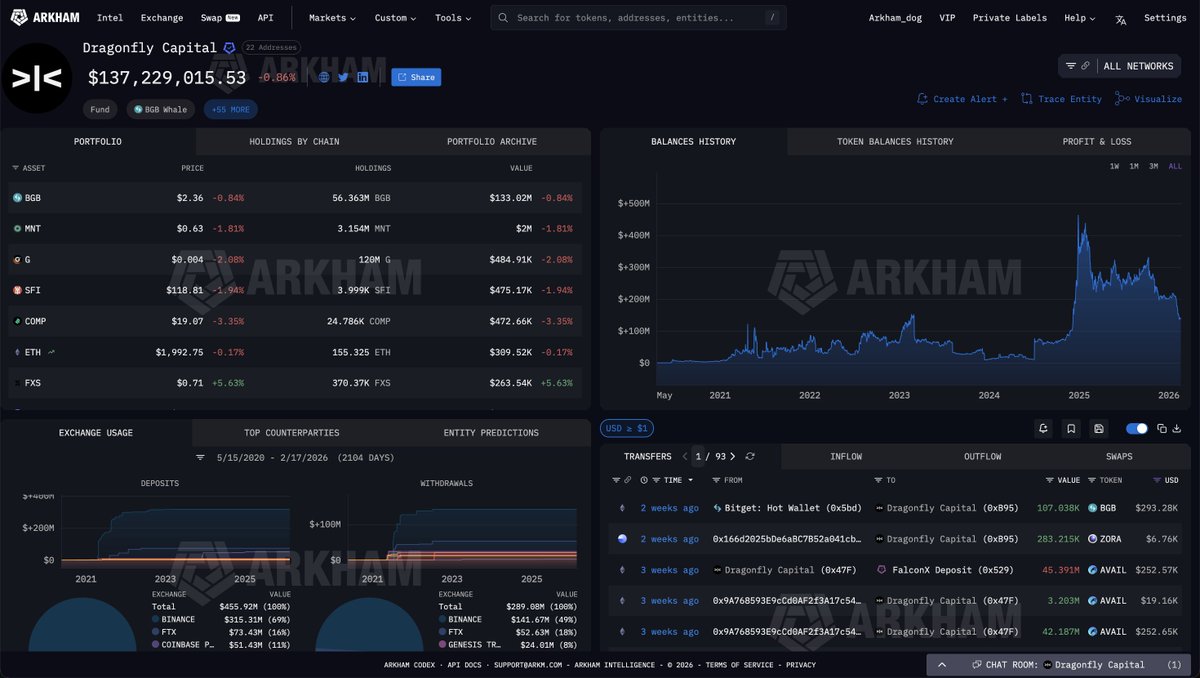
Task: Open the LinkedIn profile icon
Action: tap(362, 77)
